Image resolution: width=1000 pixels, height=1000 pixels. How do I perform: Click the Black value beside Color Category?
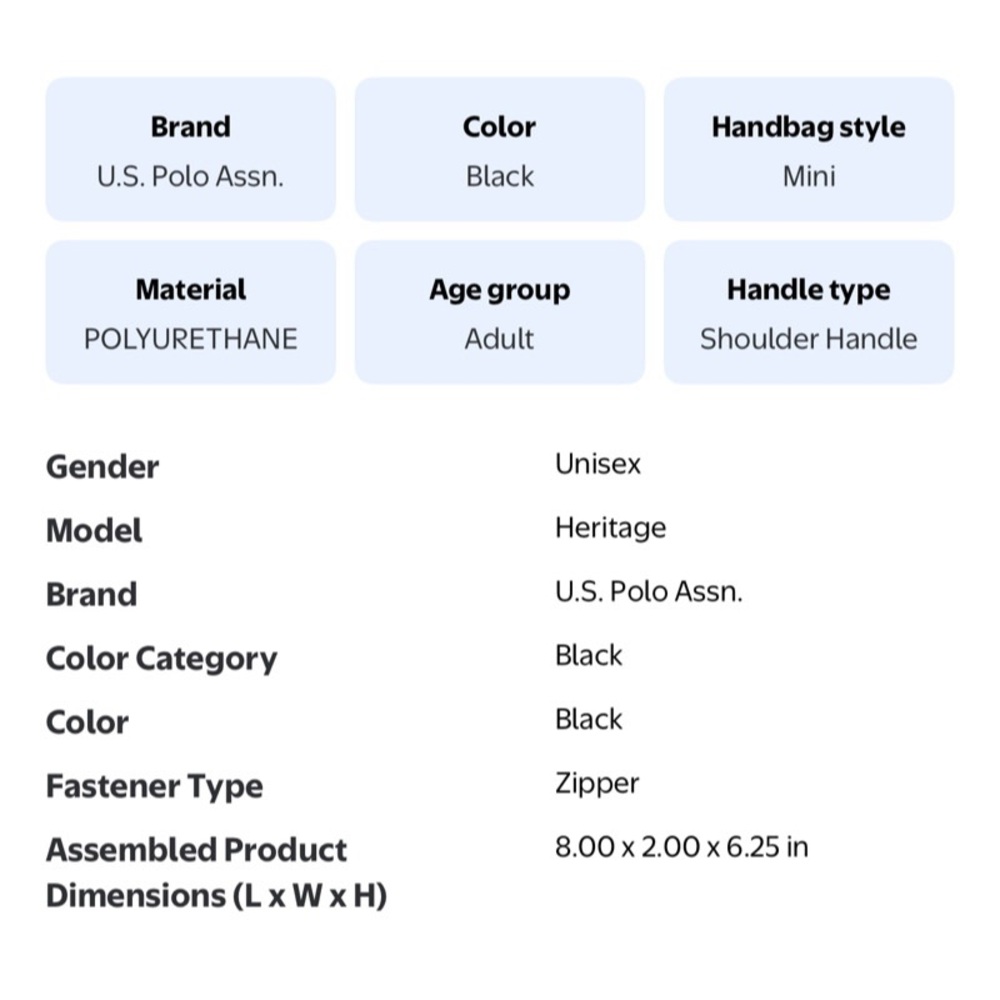click(588, 656)
